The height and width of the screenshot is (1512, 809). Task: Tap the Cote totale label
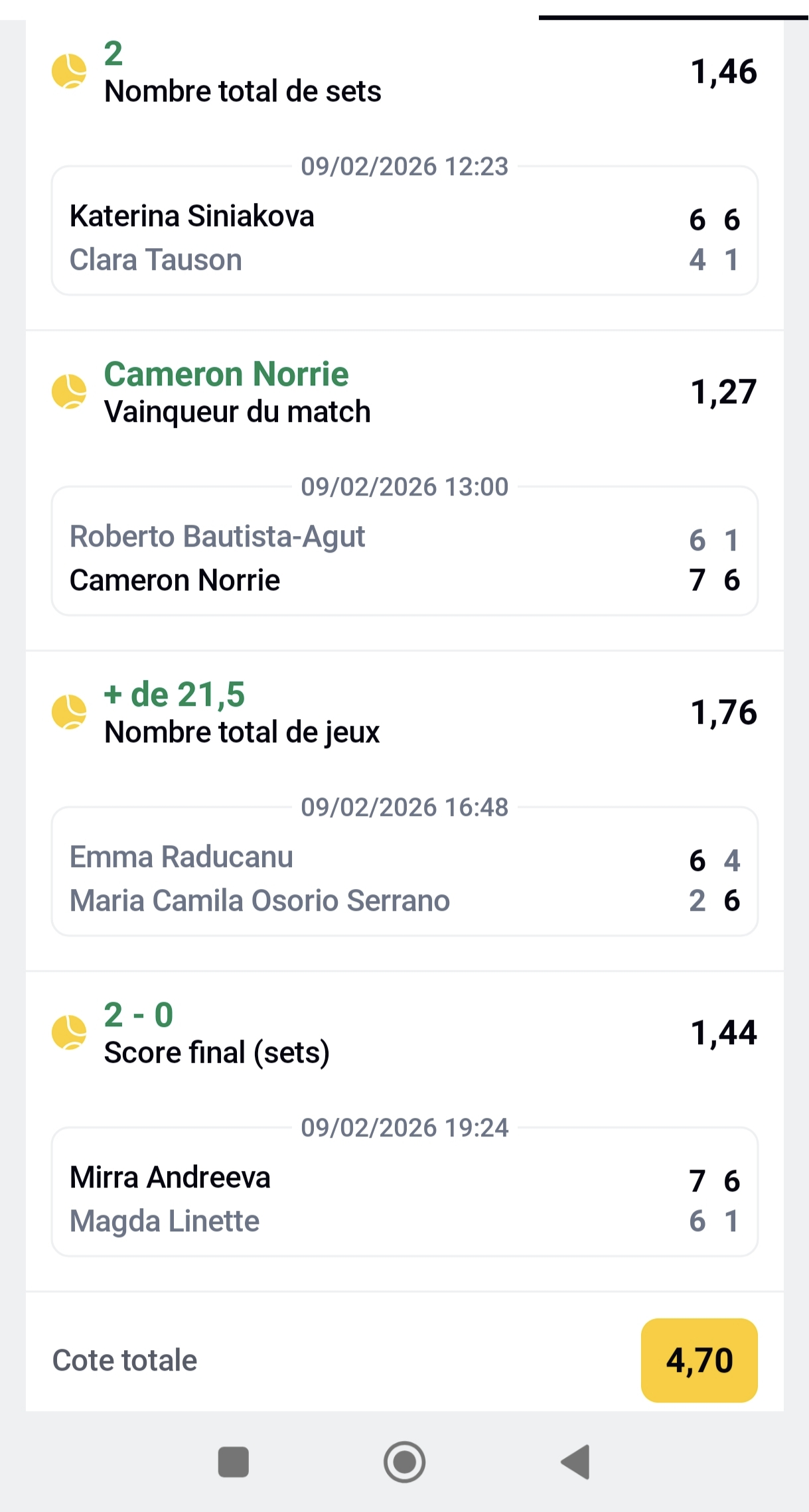tap(125, 1360)
